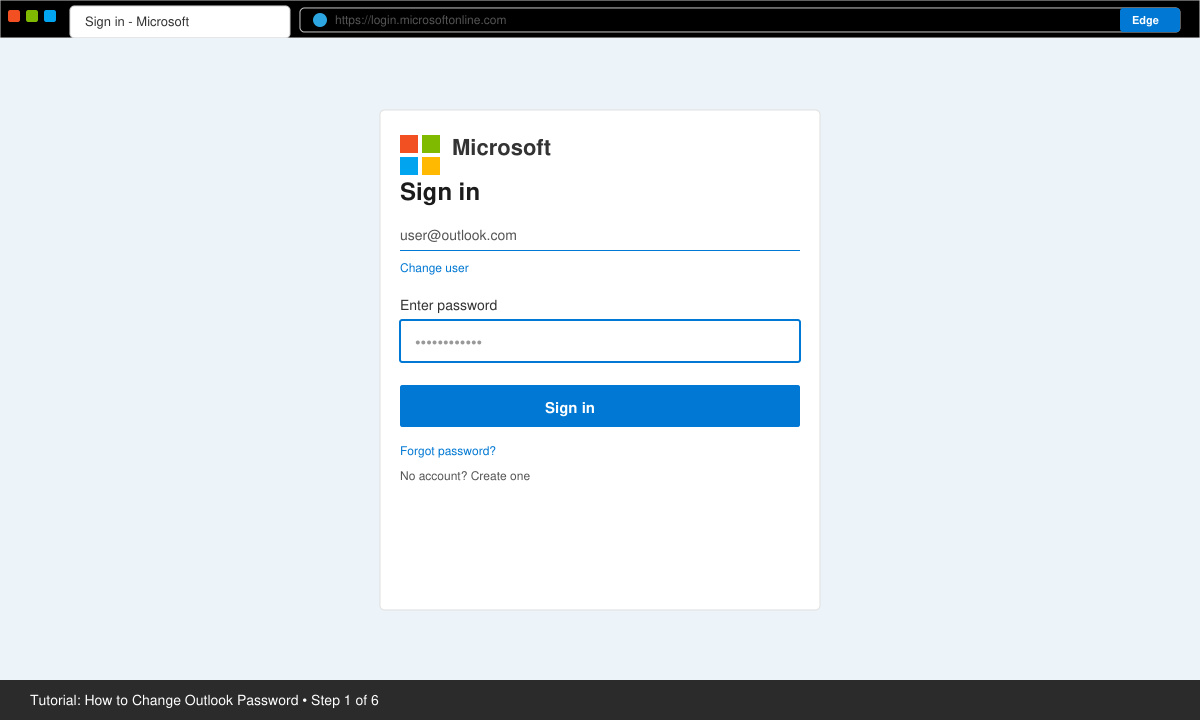
Task: Click the "Microsoft" wordmark text
Action: pos(501,147)
